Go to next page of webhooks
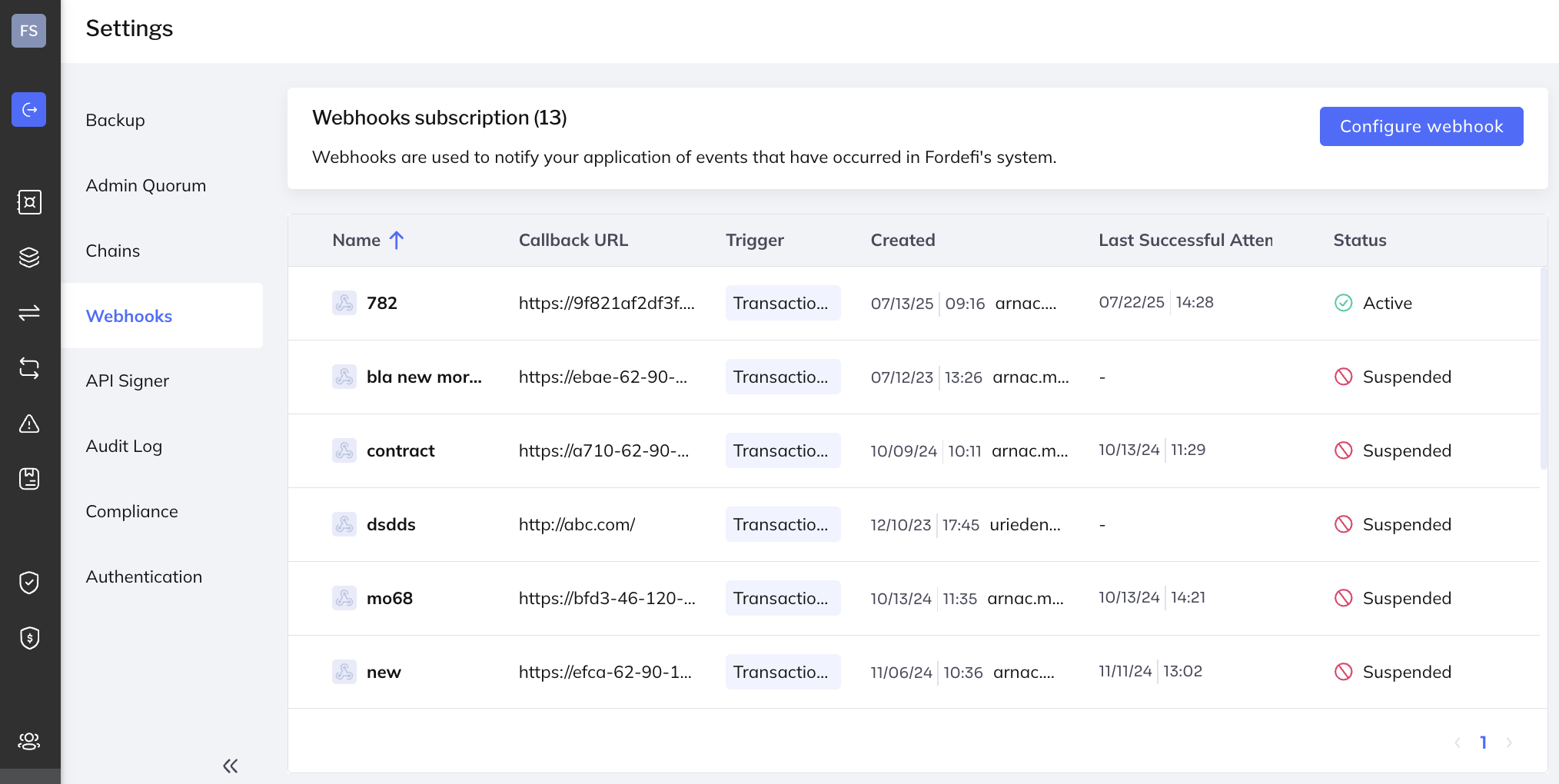Viewport: 1559px width, 784px height. tap(1509, 742)
